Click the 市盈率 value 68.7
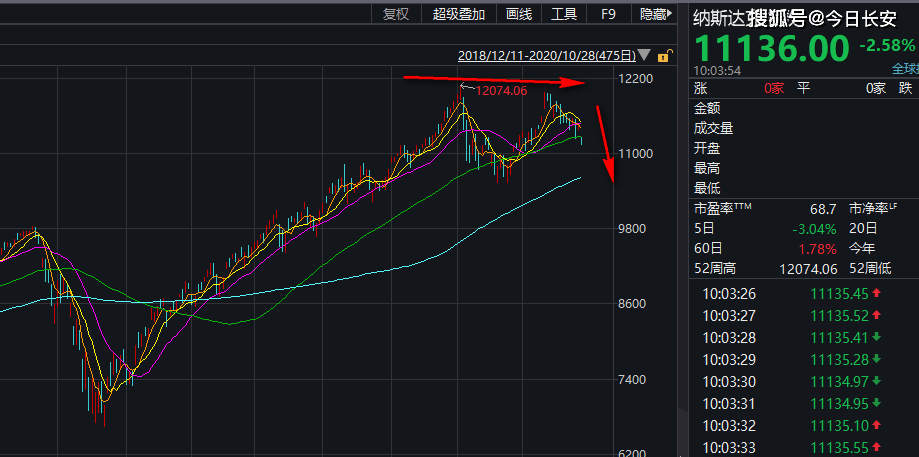 click(x=821, y=209)
